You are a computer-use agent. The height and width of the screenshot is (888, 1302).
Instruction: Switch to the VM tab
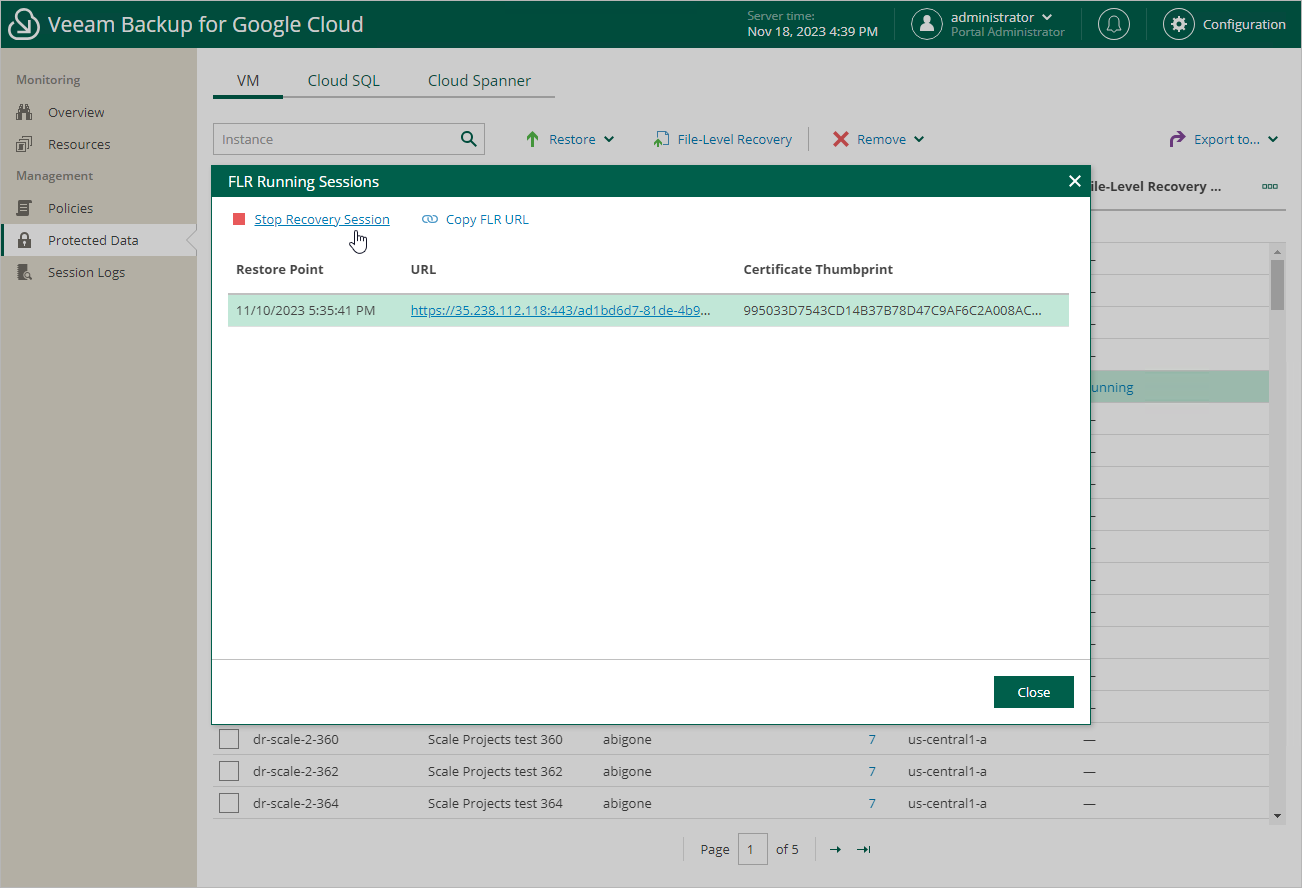[248, 81]
